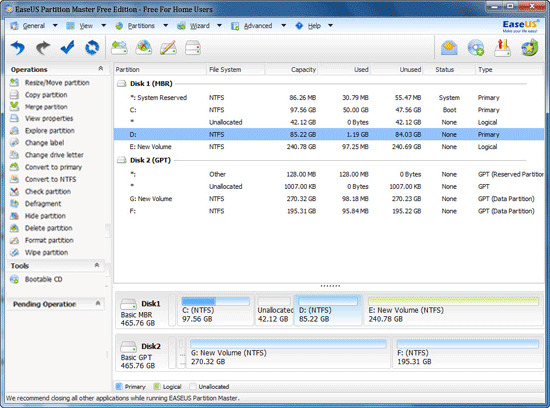Click the Disk 1 (MBR) drive icon in list
The image size is (550, 408).
[122, 83]
